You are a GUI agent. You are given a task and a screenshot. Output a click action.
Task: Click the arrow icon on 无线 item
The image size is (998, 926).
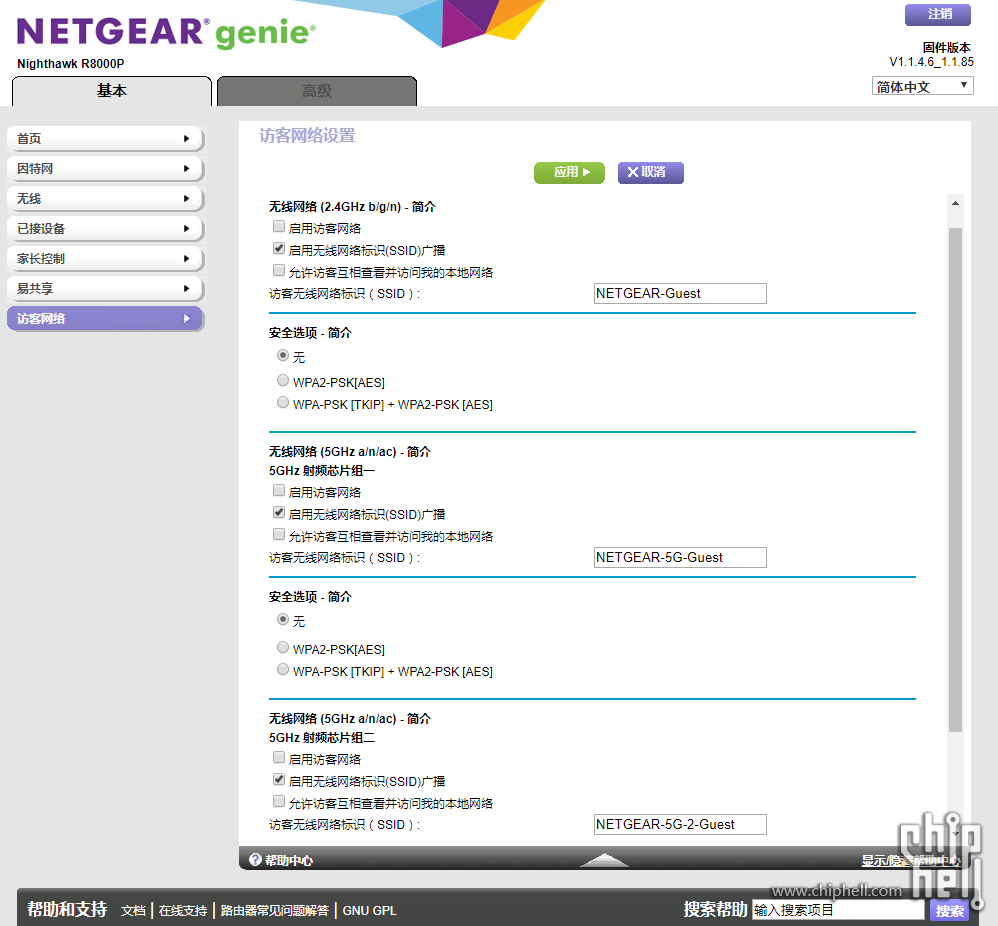tap(186, 199)
